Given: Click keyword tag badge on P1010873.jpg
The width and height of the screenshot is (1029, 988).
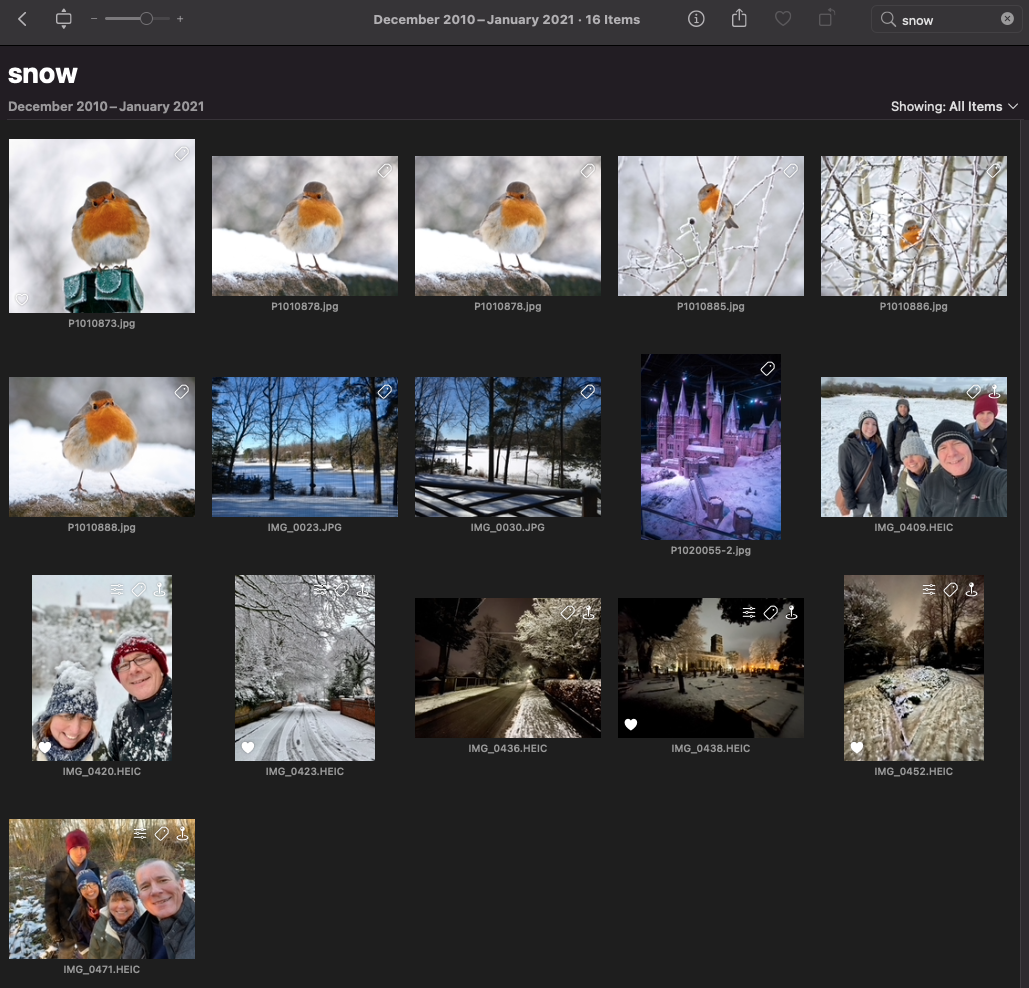Looking at the screenshot, I should 181,154.
